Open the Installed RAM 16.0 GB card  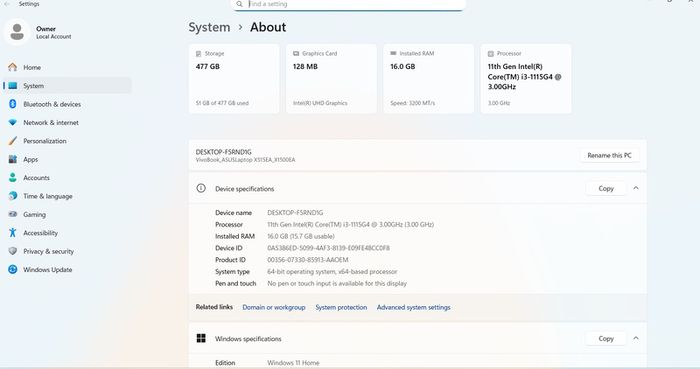(x=429, y=79)
